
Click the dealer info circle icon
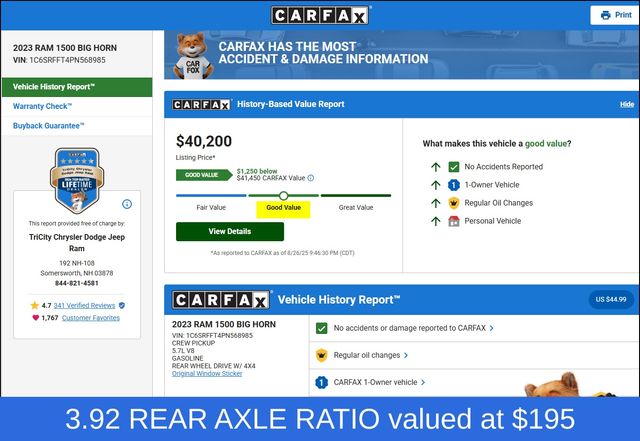pos(127,204)
